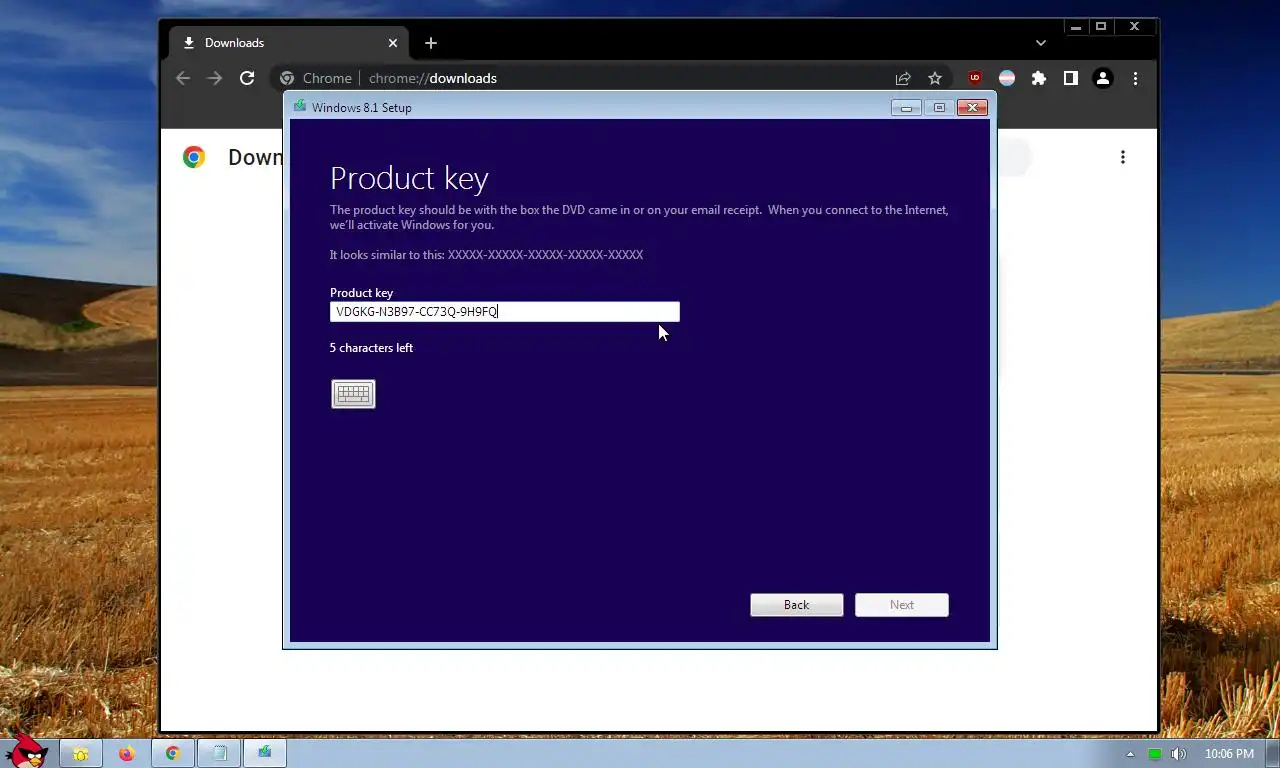1280x768 pixels.
Task: Reload the page in Chrome
Action: (x=247, y=78)
